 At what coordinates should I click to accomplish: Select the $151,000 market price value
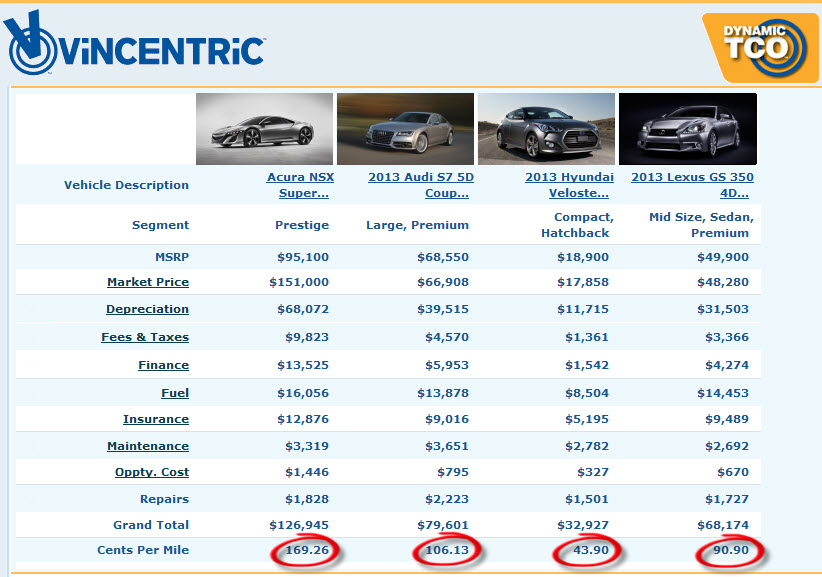[299, 282]
